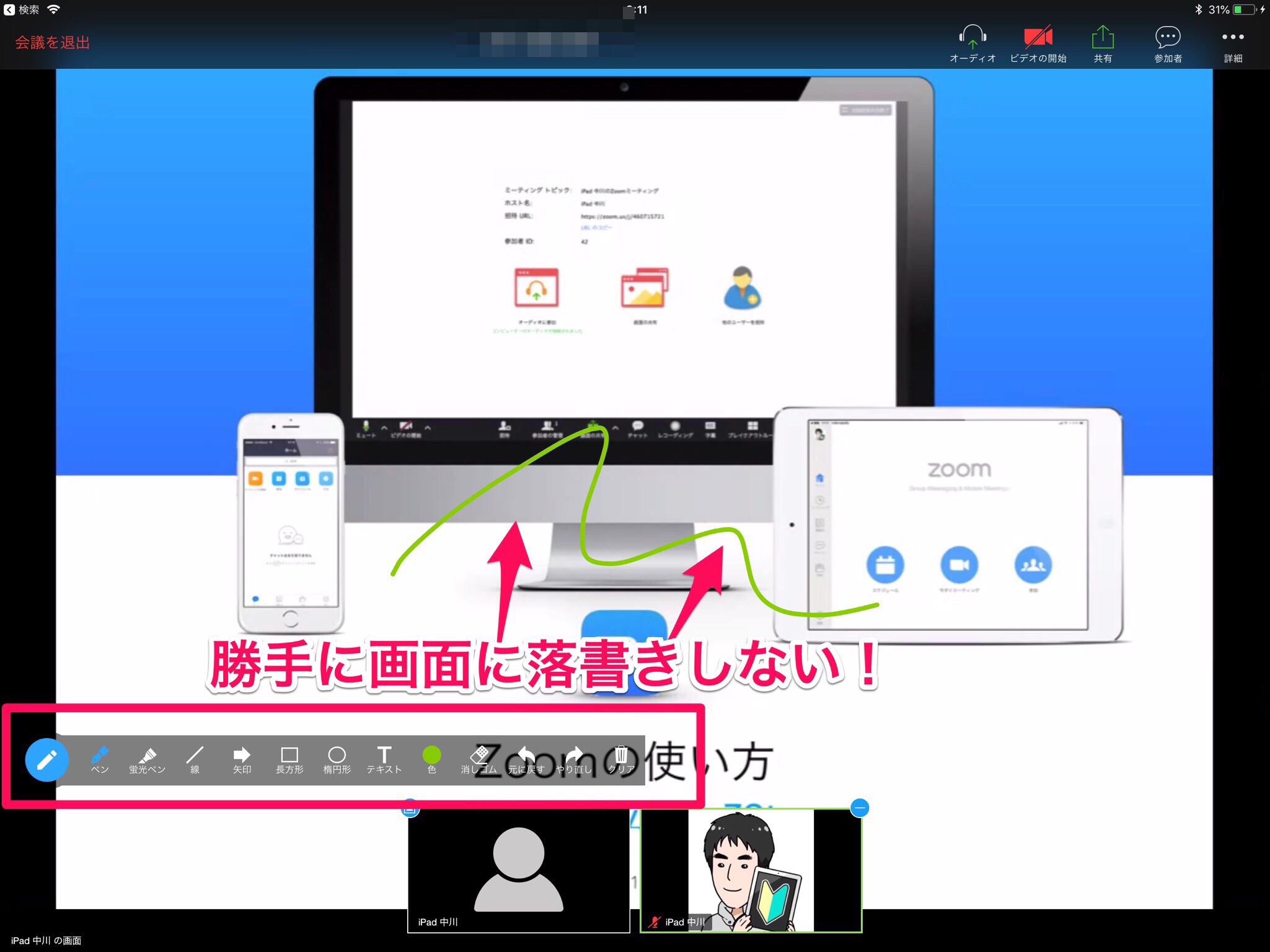
Task: Tap the muted microphone icon on cartoon tile
Action: pyautogui.click(x=654, y=922)
